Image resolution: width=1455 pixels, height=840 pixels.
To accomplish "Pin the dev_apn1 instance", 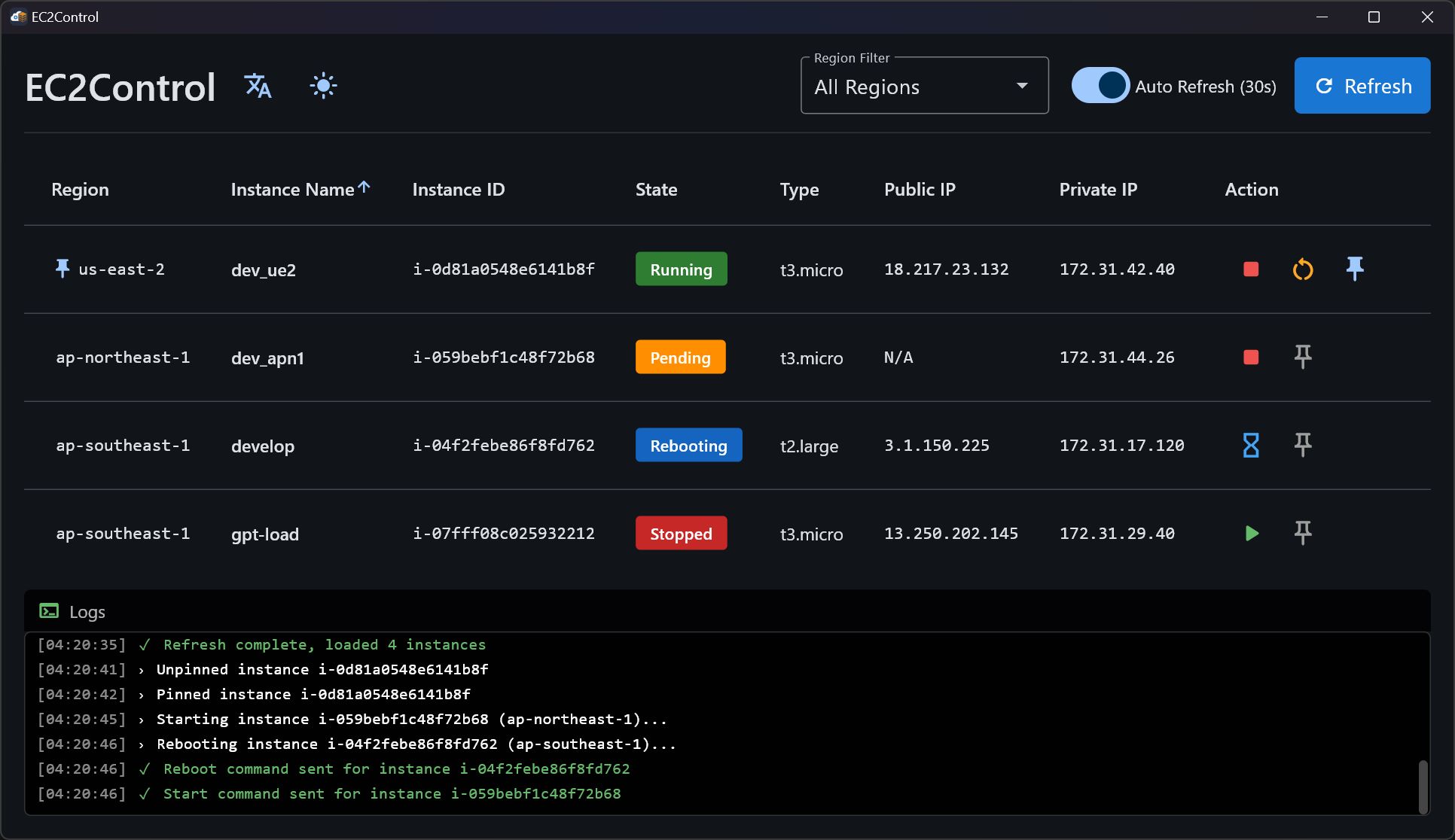I will [1303, 357].
